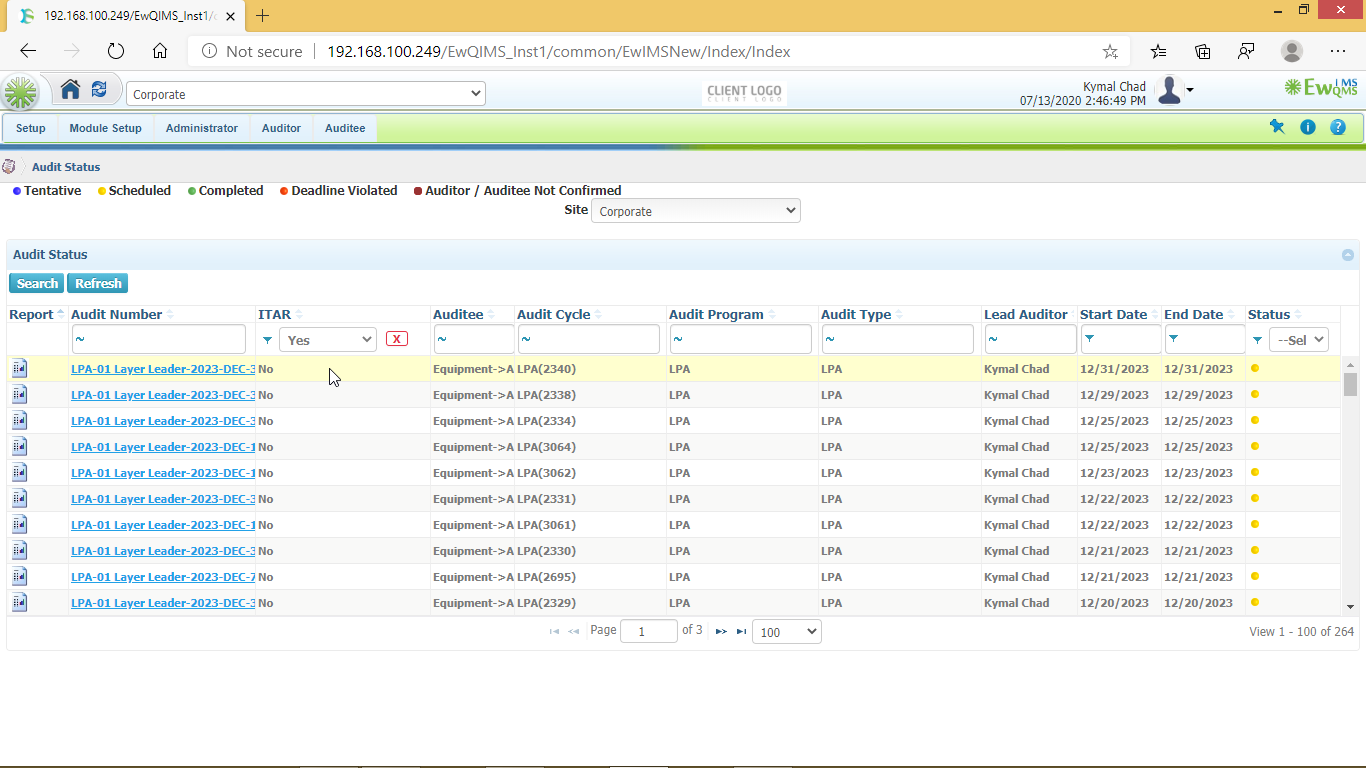The width and height of the screenshot is (1366, 768).
Task: Click the End Date filter funnel icon
Action: pyautogui.click(x=1173, y=339)
